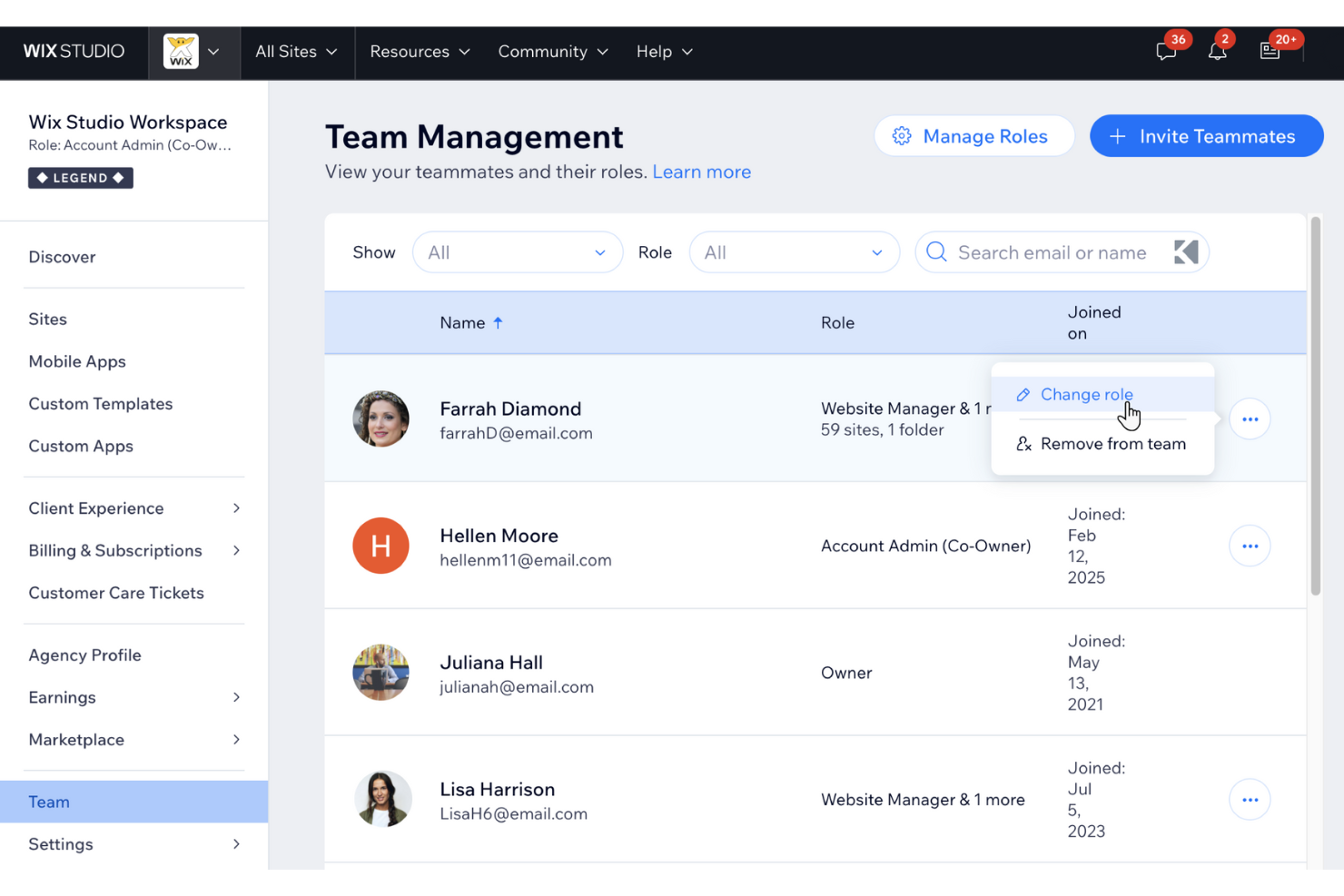The image size is (1344, 896).
Task: Expand the All Sites dropdown
Action: (296, 52)
